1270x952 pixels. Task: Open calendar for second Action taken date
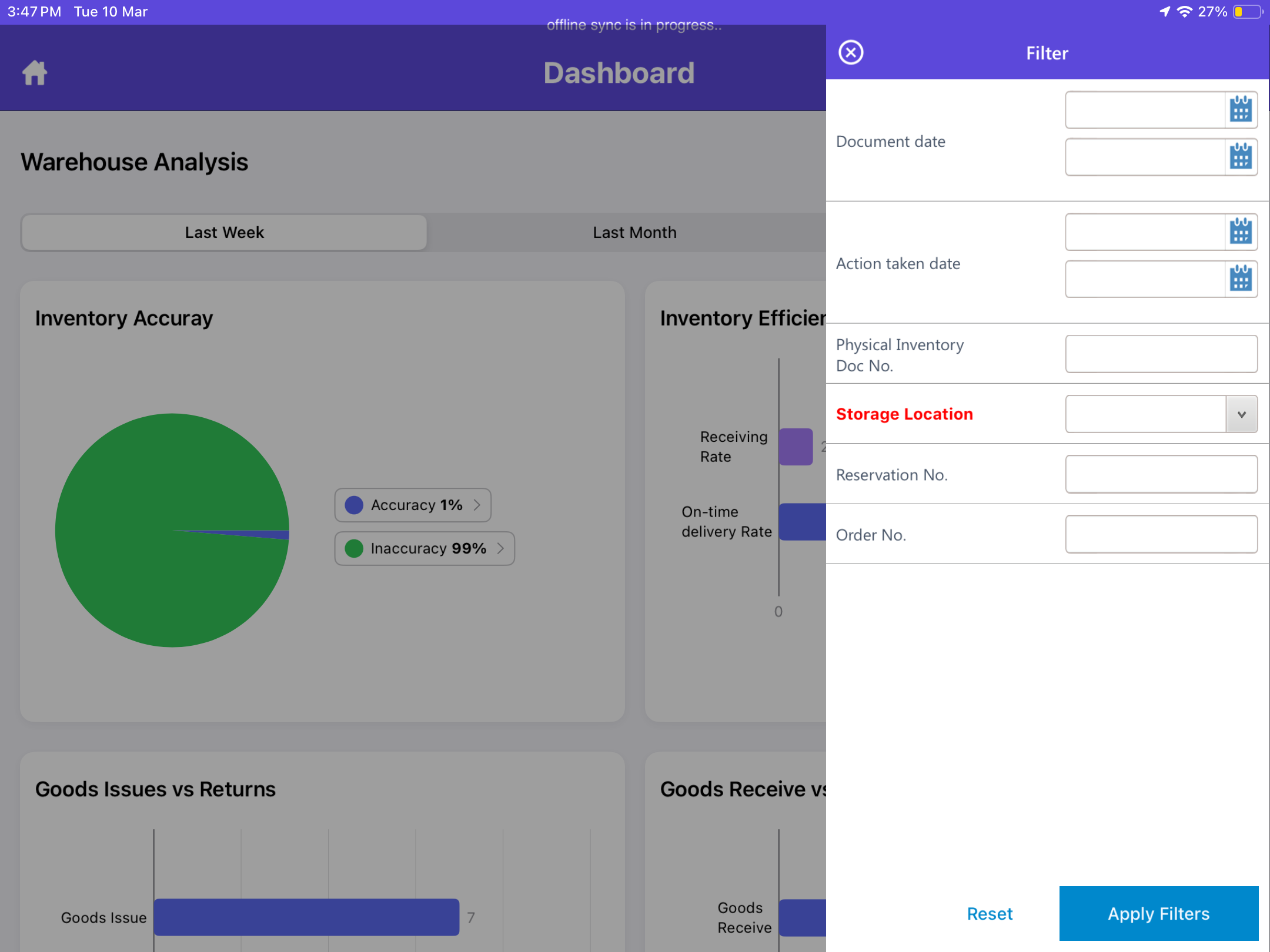(x=1241, y=279)
